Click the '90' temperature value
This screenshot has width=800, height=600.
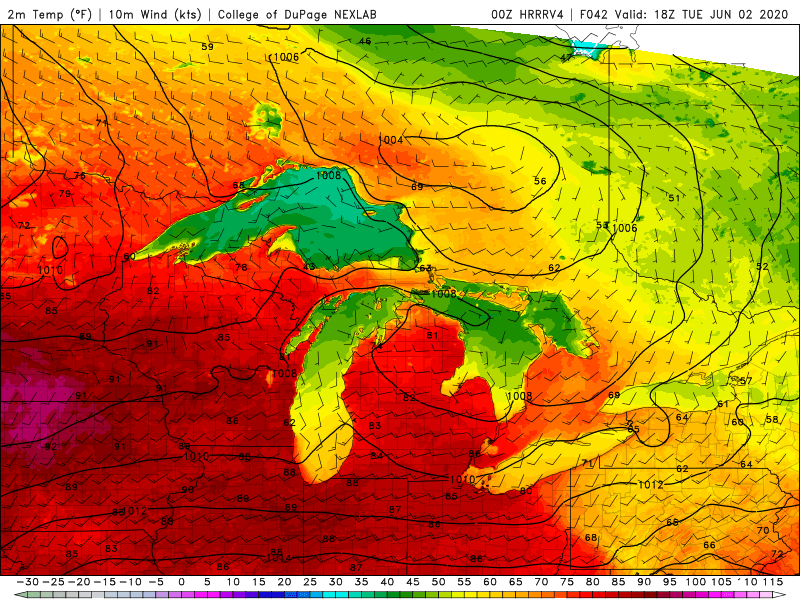[188, 489]
